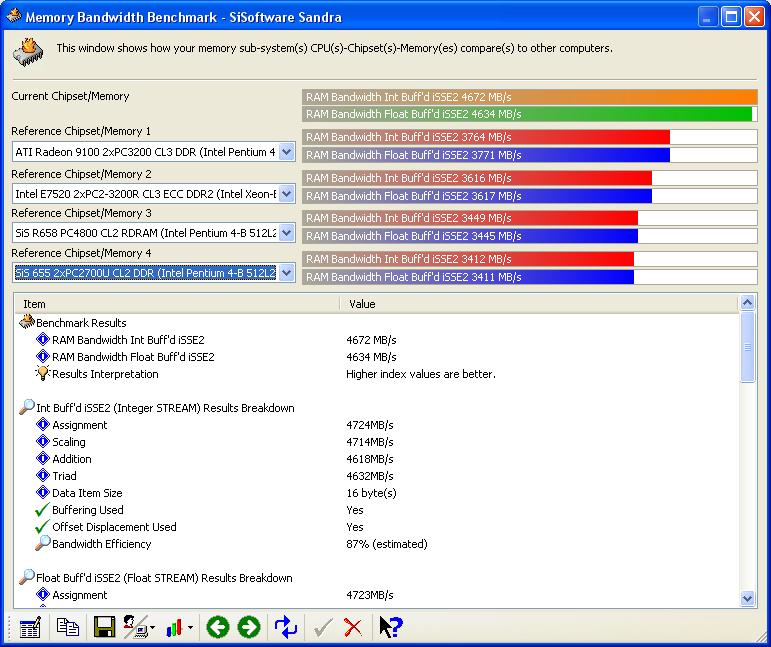
Task: Click info icon beside Triad row
Action: (x=43, y=475)
